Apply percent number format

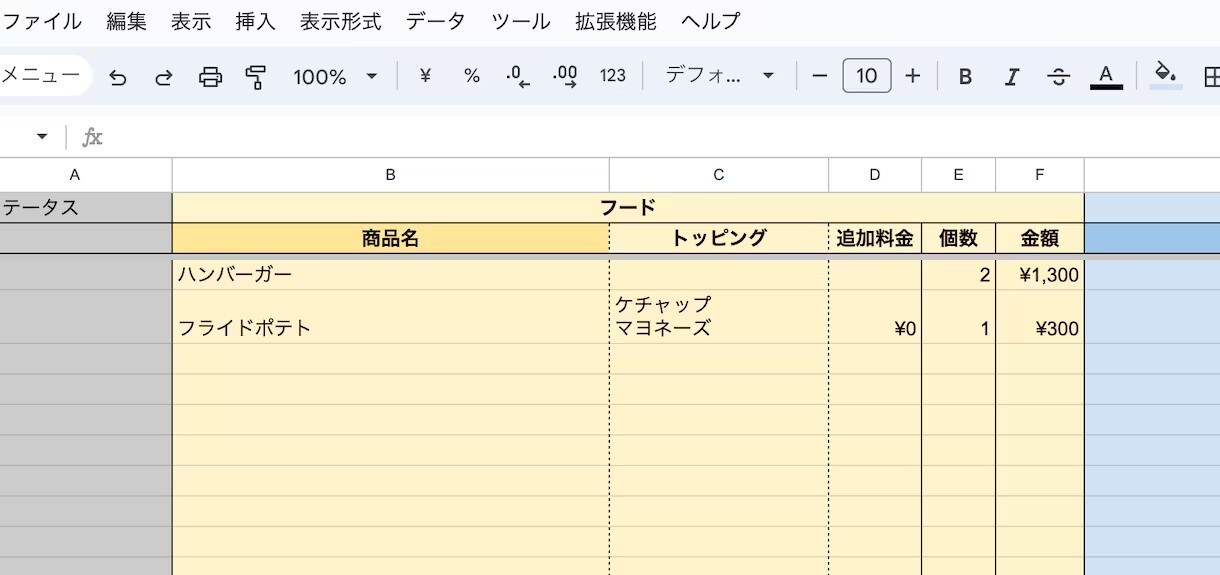[472, 76]
